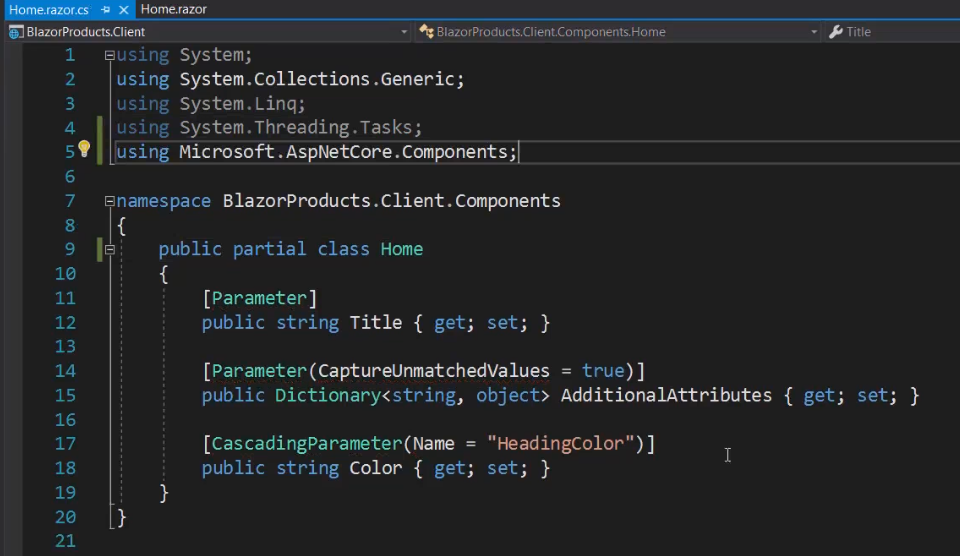
Task: Click the wrench icon beside Title
Action: [836, 32]
